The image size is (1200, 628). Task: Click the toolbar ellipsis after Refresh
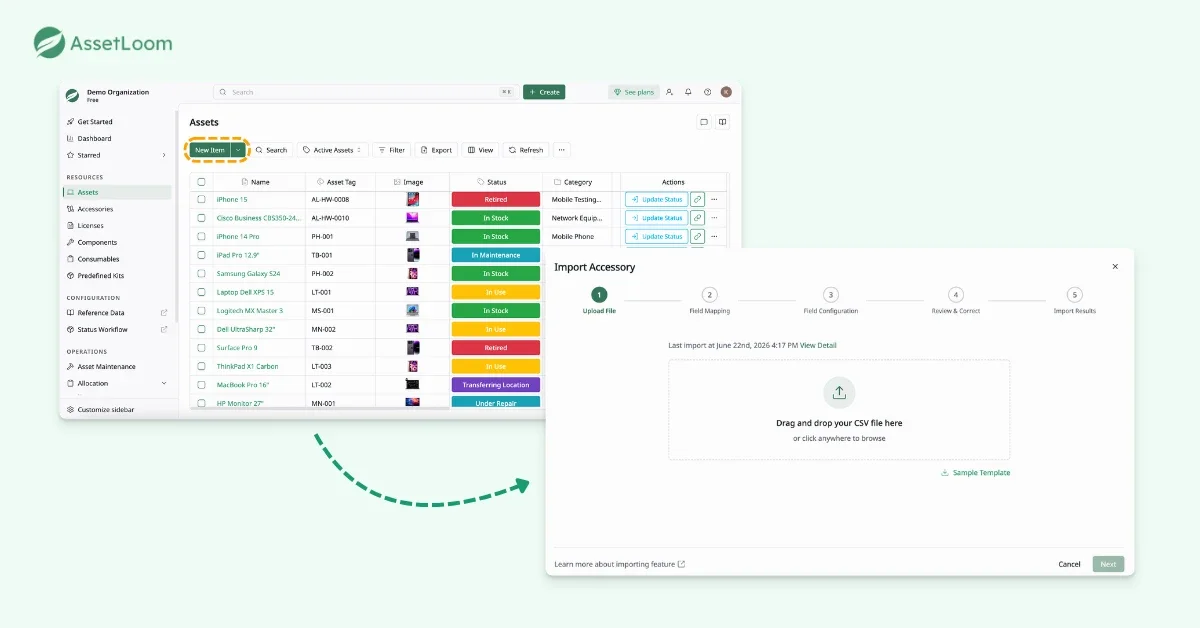click(x=562, y=150)
